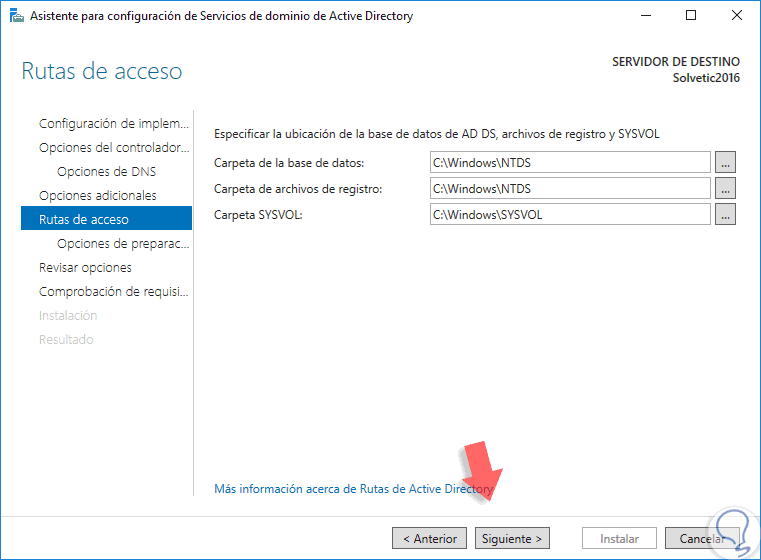Click the Carpeta de archivos de registro label
Image resolution: width=761 pixels, height=560 pixels.
coord(298,189)
